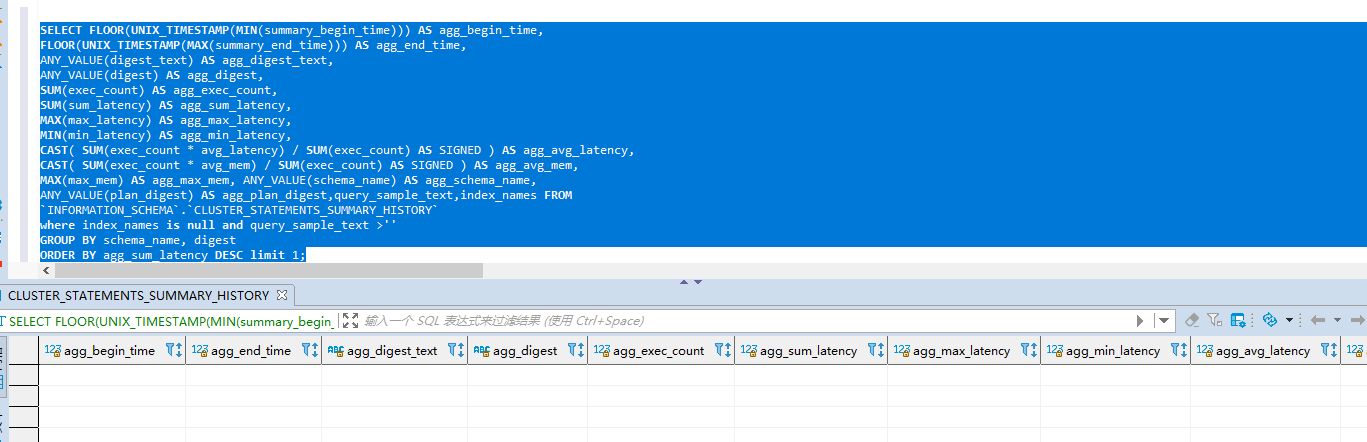Click the agg_max_latency column header

pyautogui.click(x=960, y=351)
